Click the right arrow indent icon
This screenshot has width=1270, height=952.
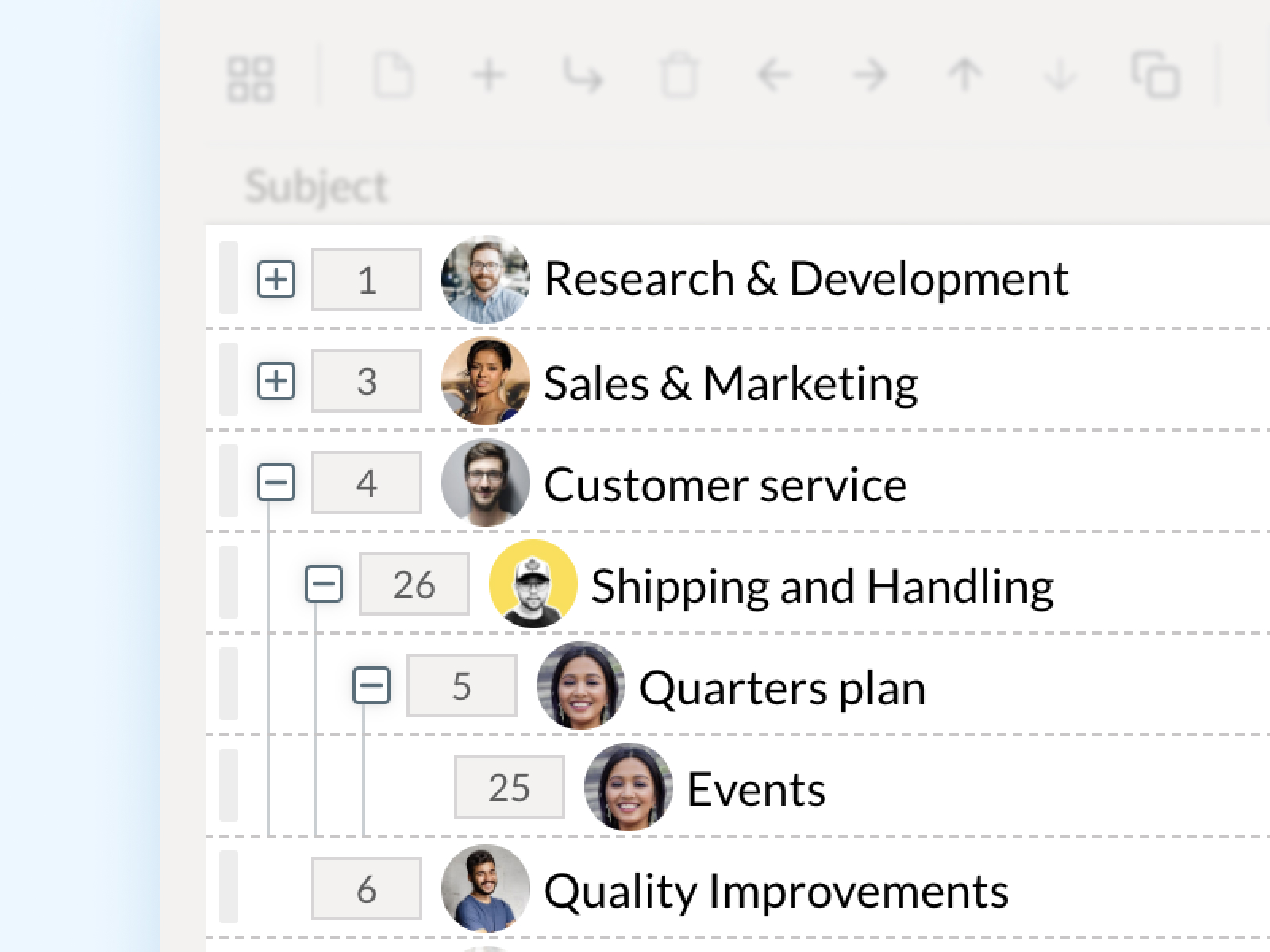coord(870,76)
